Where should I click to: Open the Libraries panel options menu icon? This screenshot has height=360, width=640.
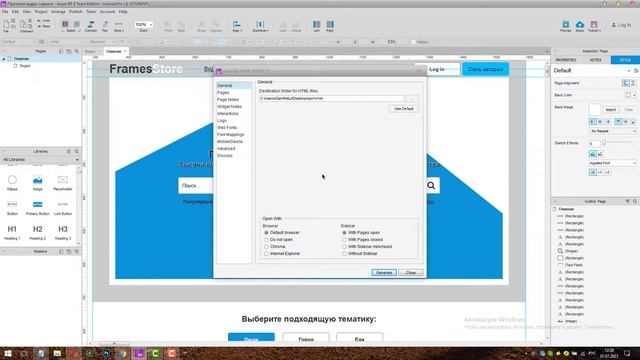[69, 151]
